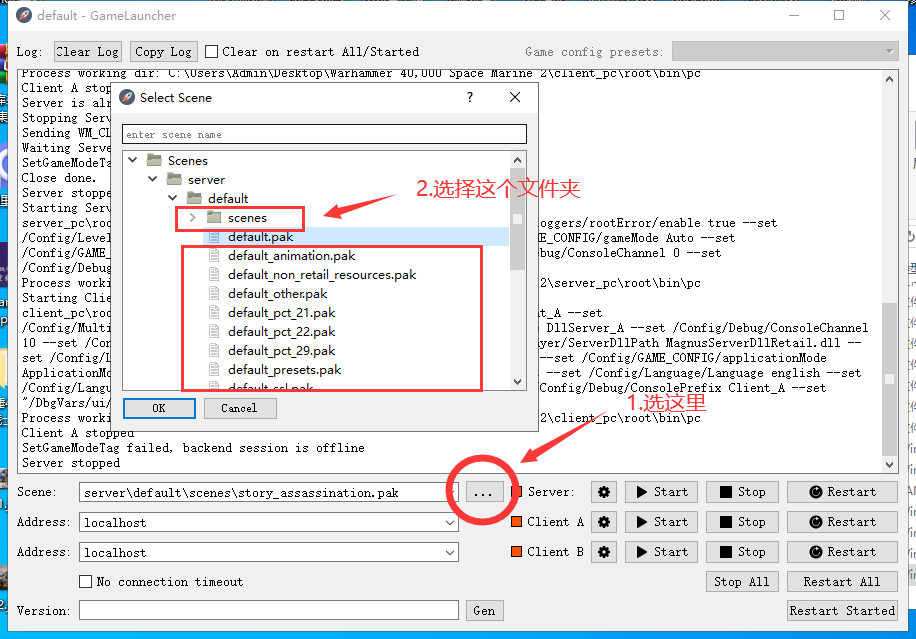Click the Copy Log button

coord(164,52)
